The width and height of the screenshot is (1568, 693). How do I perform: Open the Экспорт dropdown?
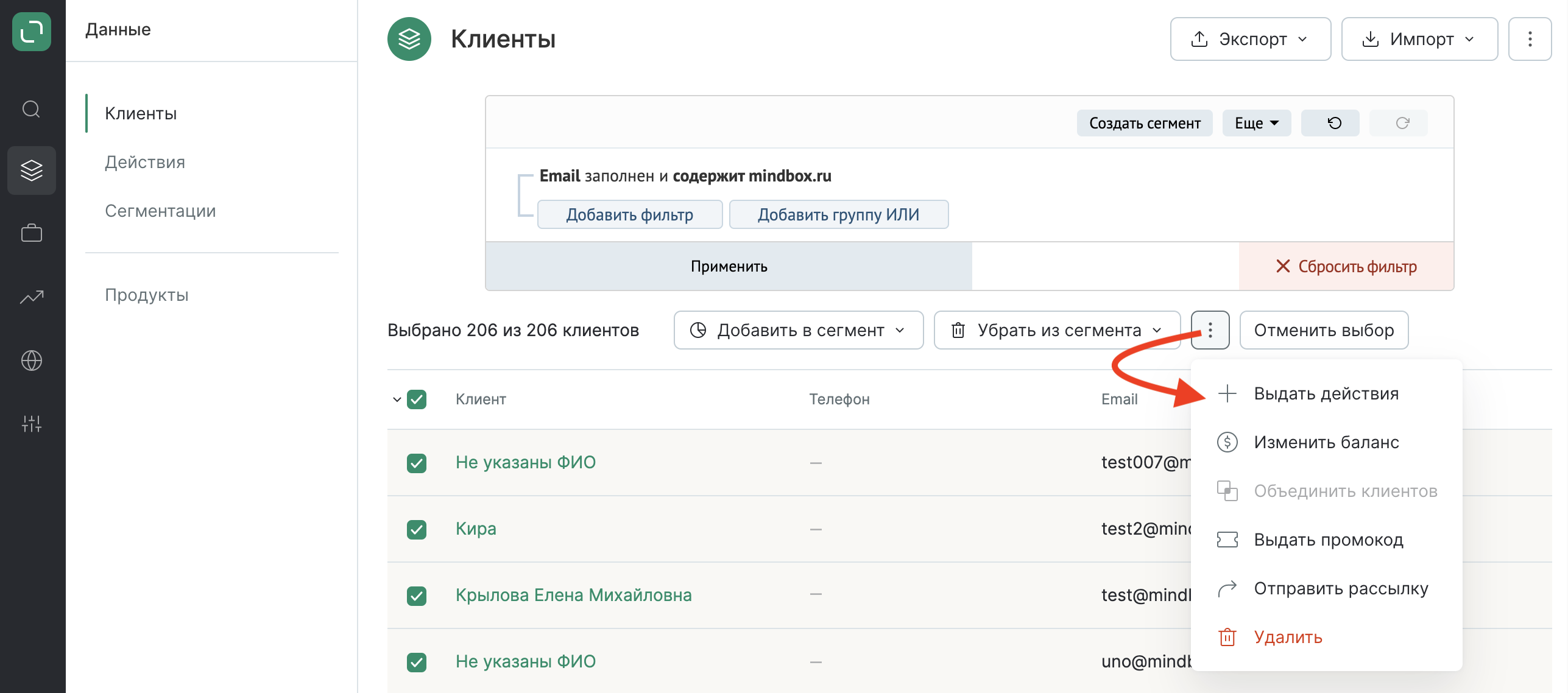(1251, 39)
